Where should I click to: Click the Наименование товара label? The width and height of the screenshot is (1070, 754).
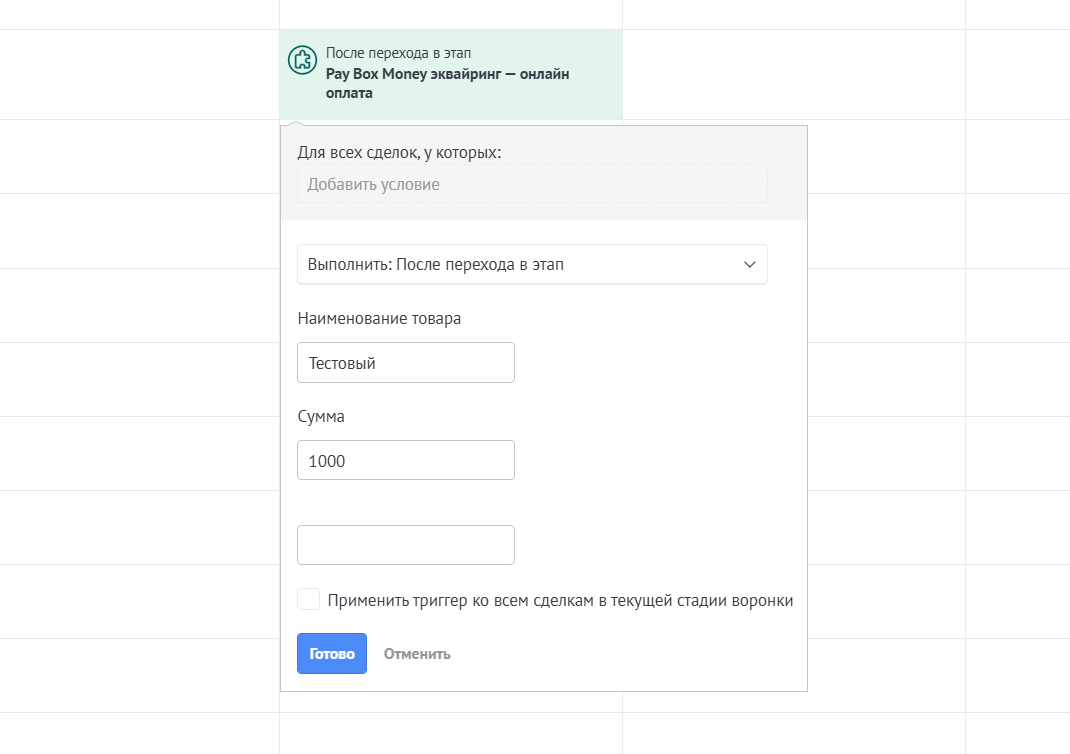click(x=379, y=319)
